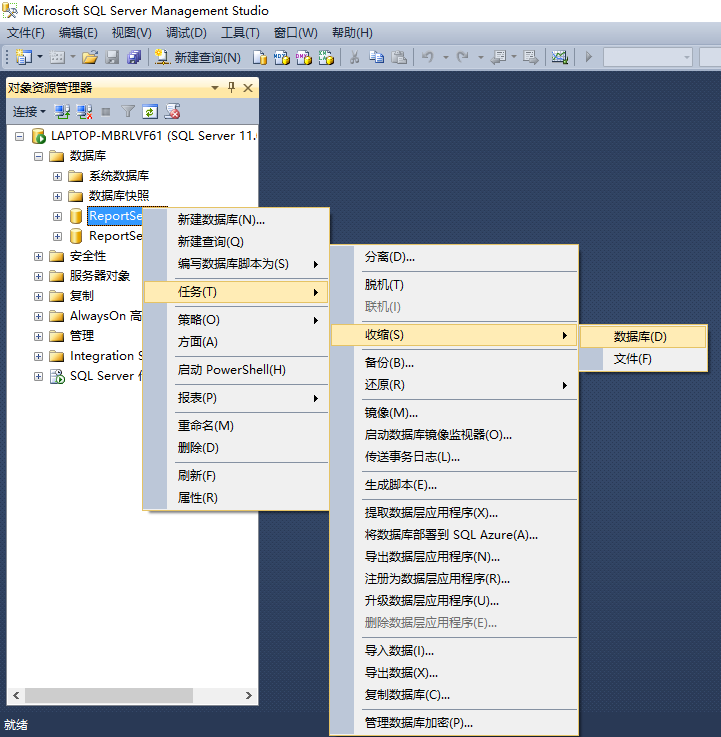
Task: Click the Stop square icon in Object Explorer
Action: 106,112
